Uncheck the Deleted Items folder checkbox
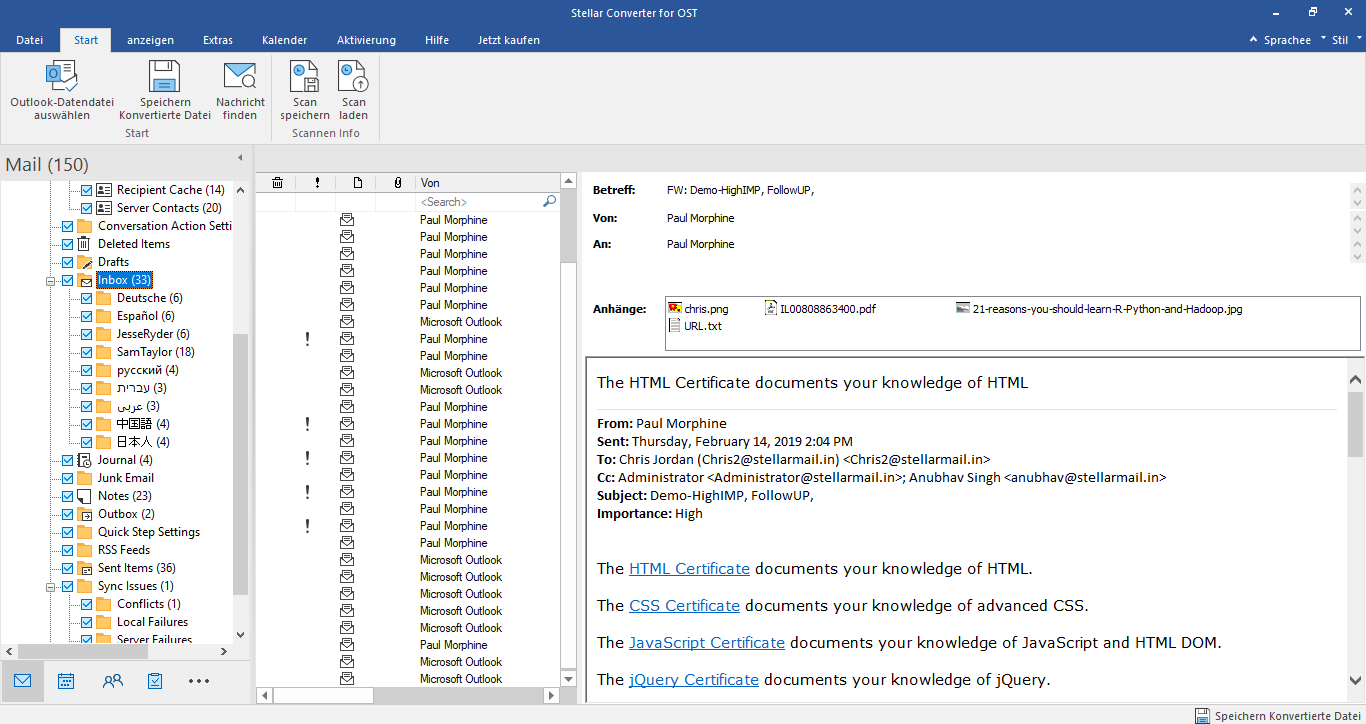This screenshot has width=1366, height=724. coord(67,244)
